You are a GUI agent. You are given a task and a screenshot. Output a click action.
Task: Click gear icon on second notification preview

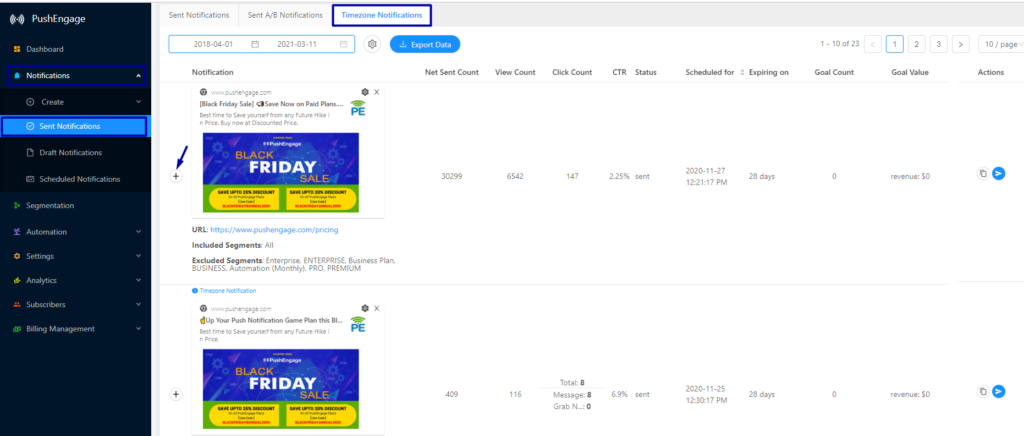[x=365, y=308]
